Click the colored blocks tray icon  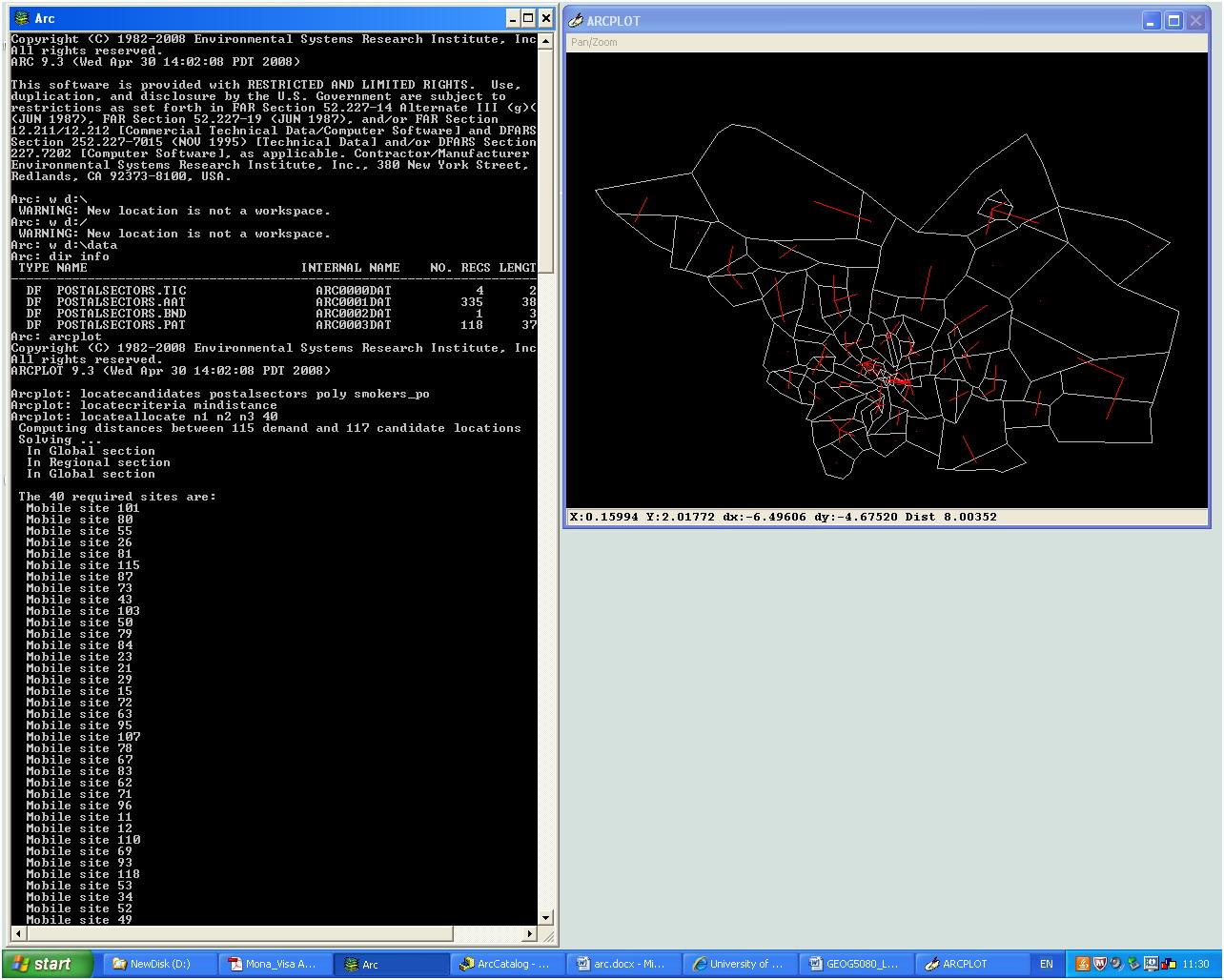1168,964
